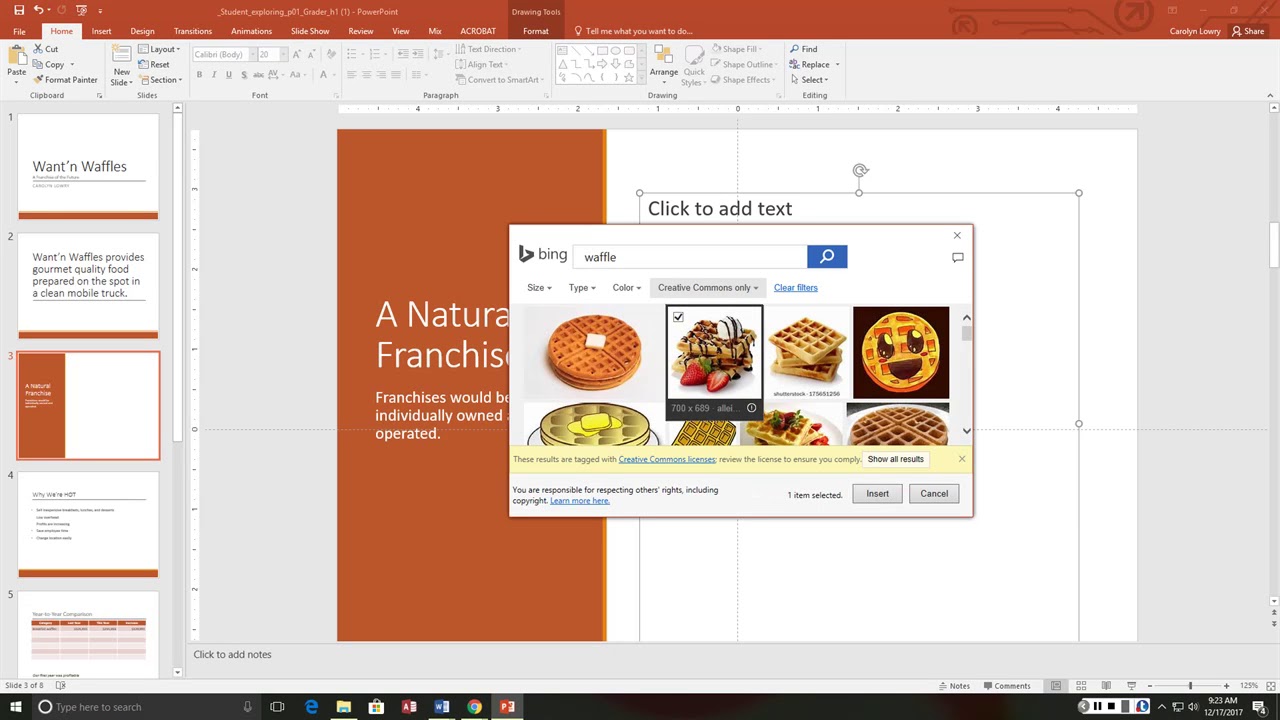The image size is (1280, 720).
Task: Switch to Normal view
Action: (x=1056, y=686)
